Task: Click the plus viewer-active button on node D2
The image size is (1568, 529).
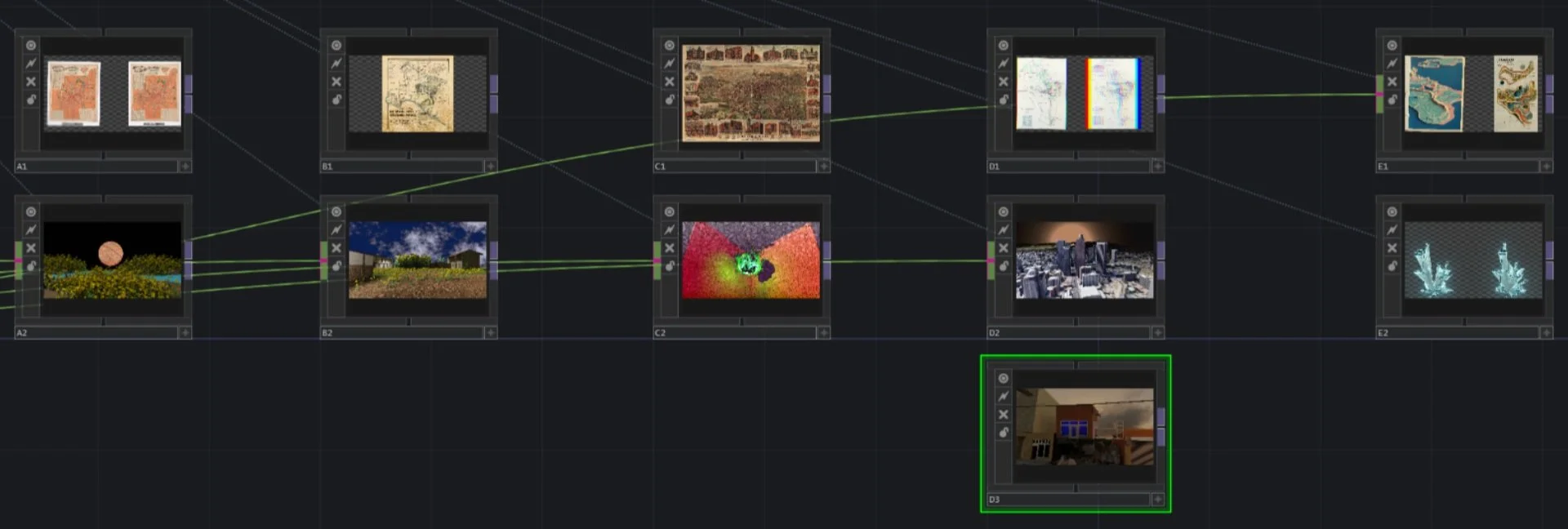Action: pyautogui.click(x=1158, y=333)
